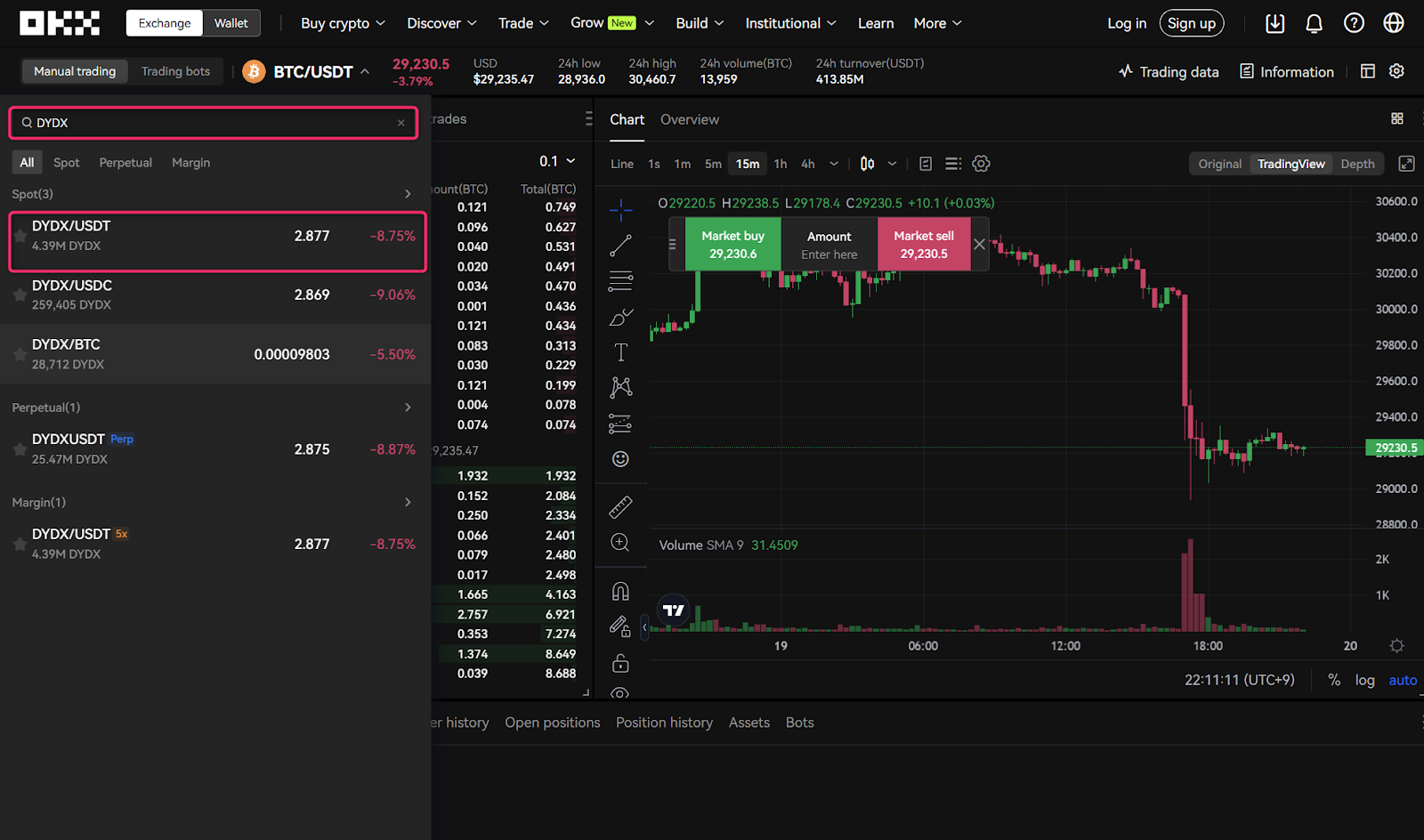The width and height of the screenshot is (1424, 840).
Task: Open the More dropdown menu
Action: point(937,23)
